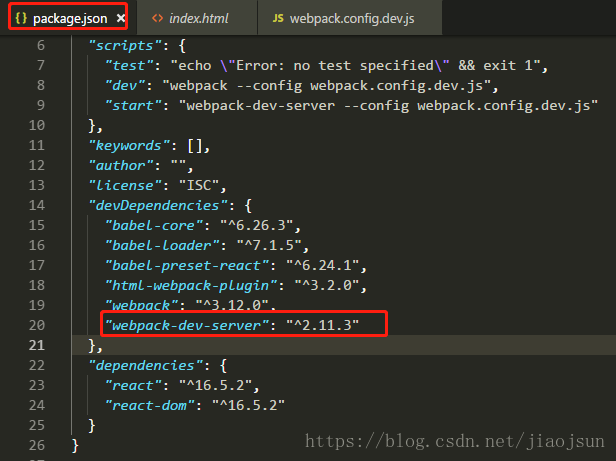Switch to the package.json tab
Viewport: 616px width, 461px height.
click(68, 18)
